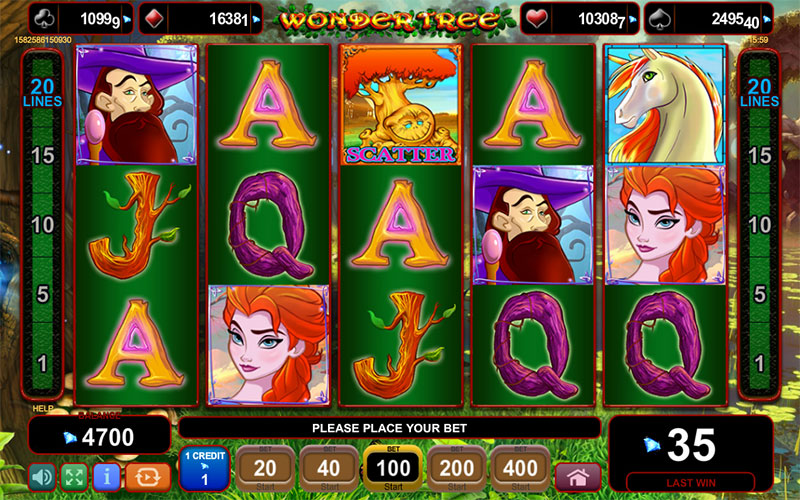The height and width of the screenshot is (500, 800).
Task: Enable autoplay with the orange loop icon
Action: [x=148, y=477]
